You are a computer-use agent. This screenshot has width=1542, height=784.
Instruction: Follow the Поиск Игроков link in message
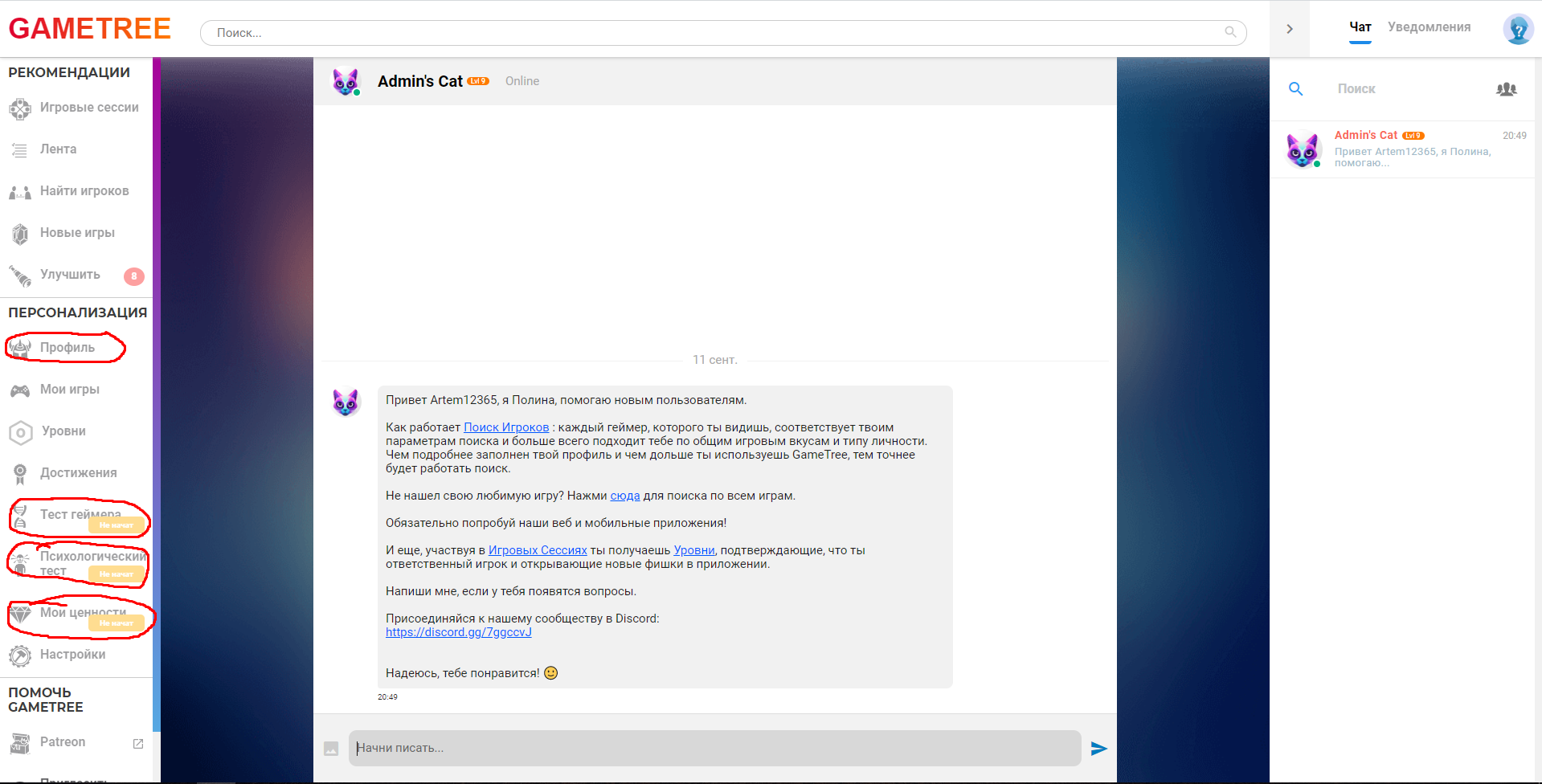pyautogui.click(x=506, y=427)
